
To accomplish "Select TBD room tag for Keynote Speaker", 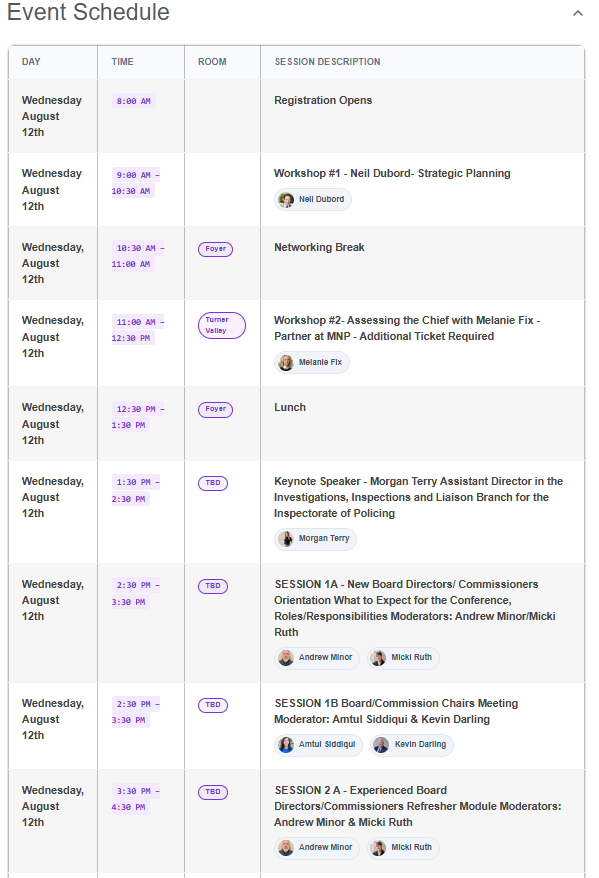I will point(213,483).
